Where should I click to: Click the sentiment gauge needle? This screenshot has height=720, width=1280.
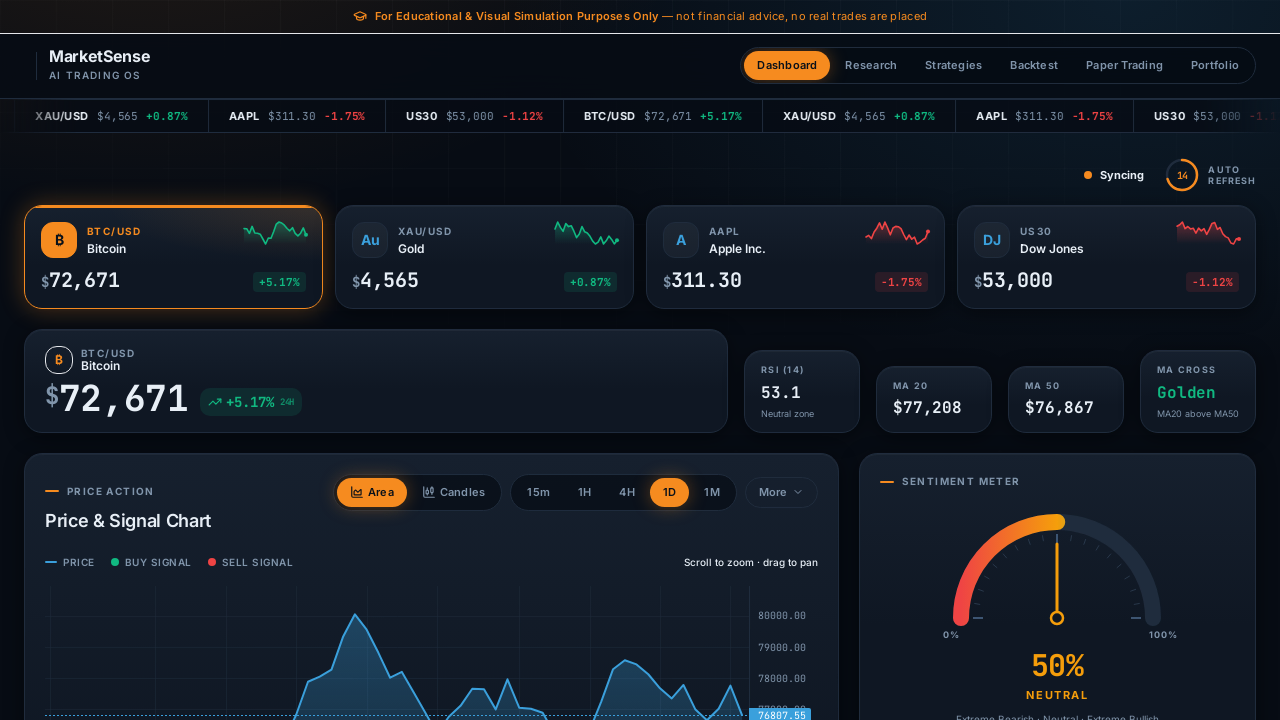click(x=1057, y=580)
